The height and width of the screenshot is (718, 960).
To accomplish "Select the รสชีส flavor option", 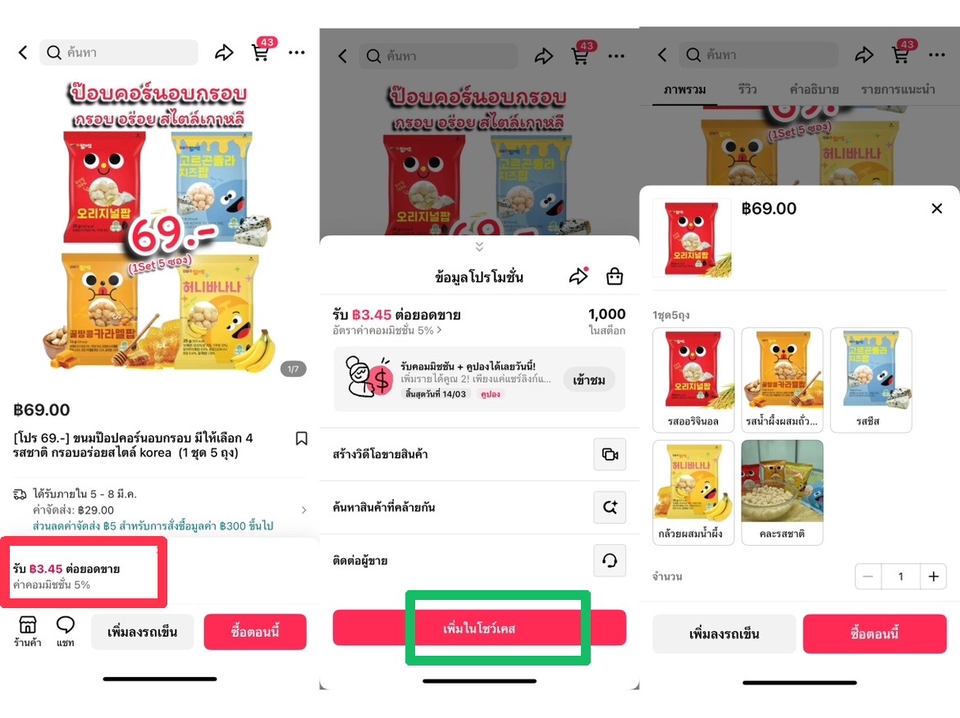I will tap(871, 380).
